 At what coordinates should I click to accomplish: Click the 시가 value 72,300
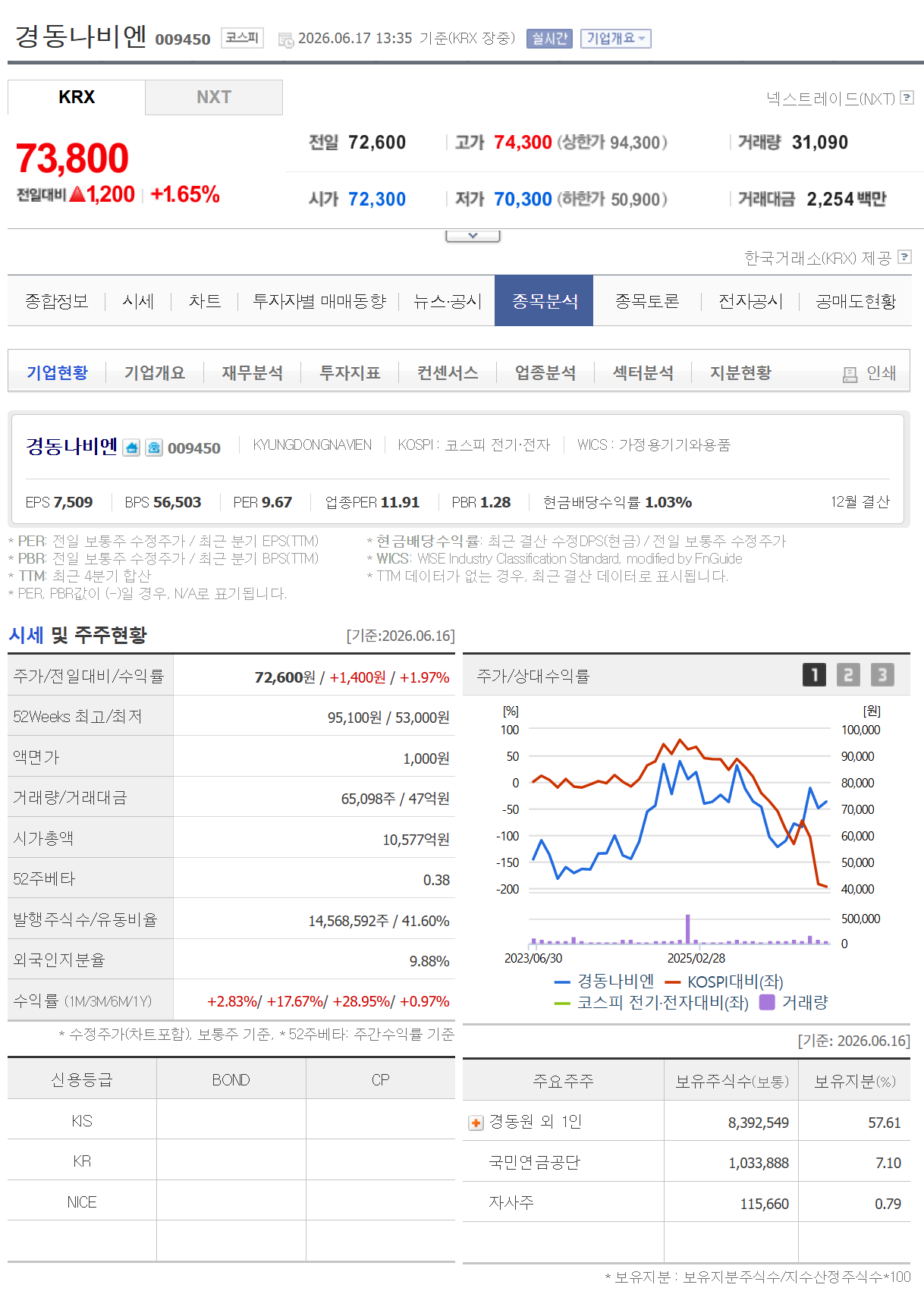[377, 199]
